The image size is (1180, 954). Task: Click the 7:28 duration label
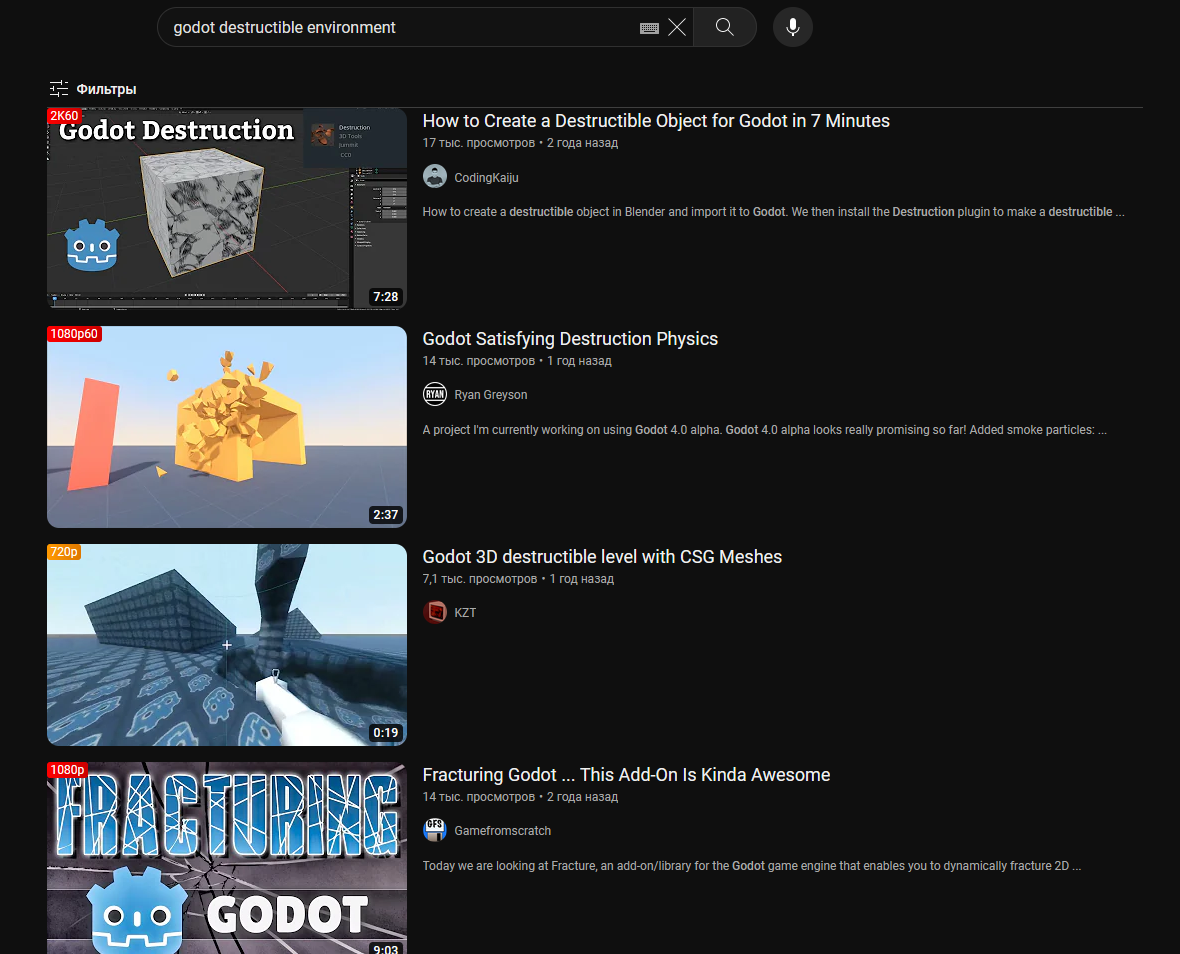pyautogui.click(x=385, y=296)
